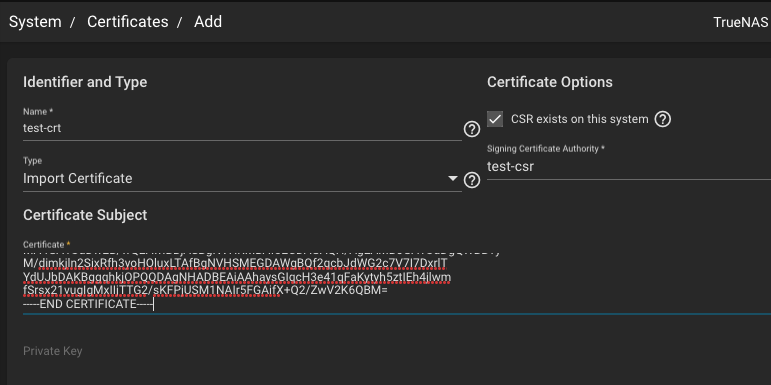Open help for the Name field
The width and height of the screenshot is (771, 385).
click(472, 129)
